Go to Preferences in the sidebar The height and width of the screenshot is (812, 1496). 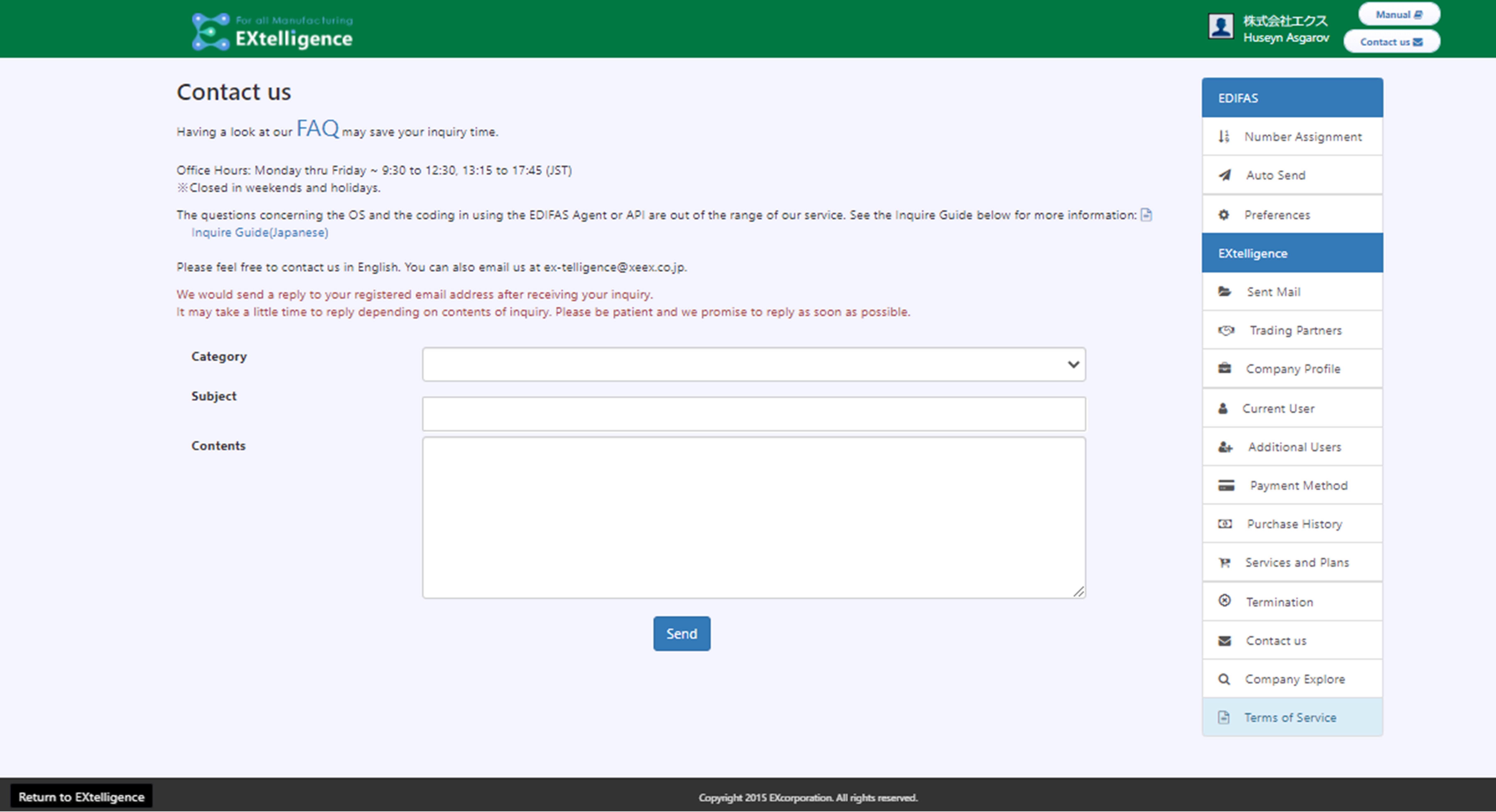1292,215
